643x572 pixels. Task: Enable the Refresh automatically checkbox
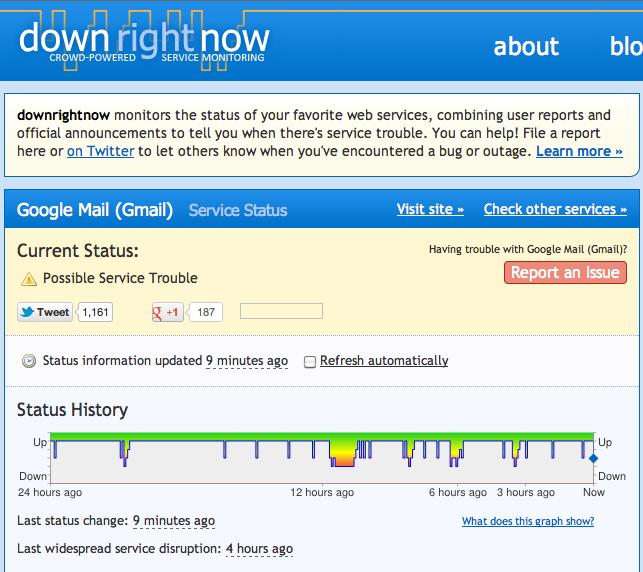(310, 362)
